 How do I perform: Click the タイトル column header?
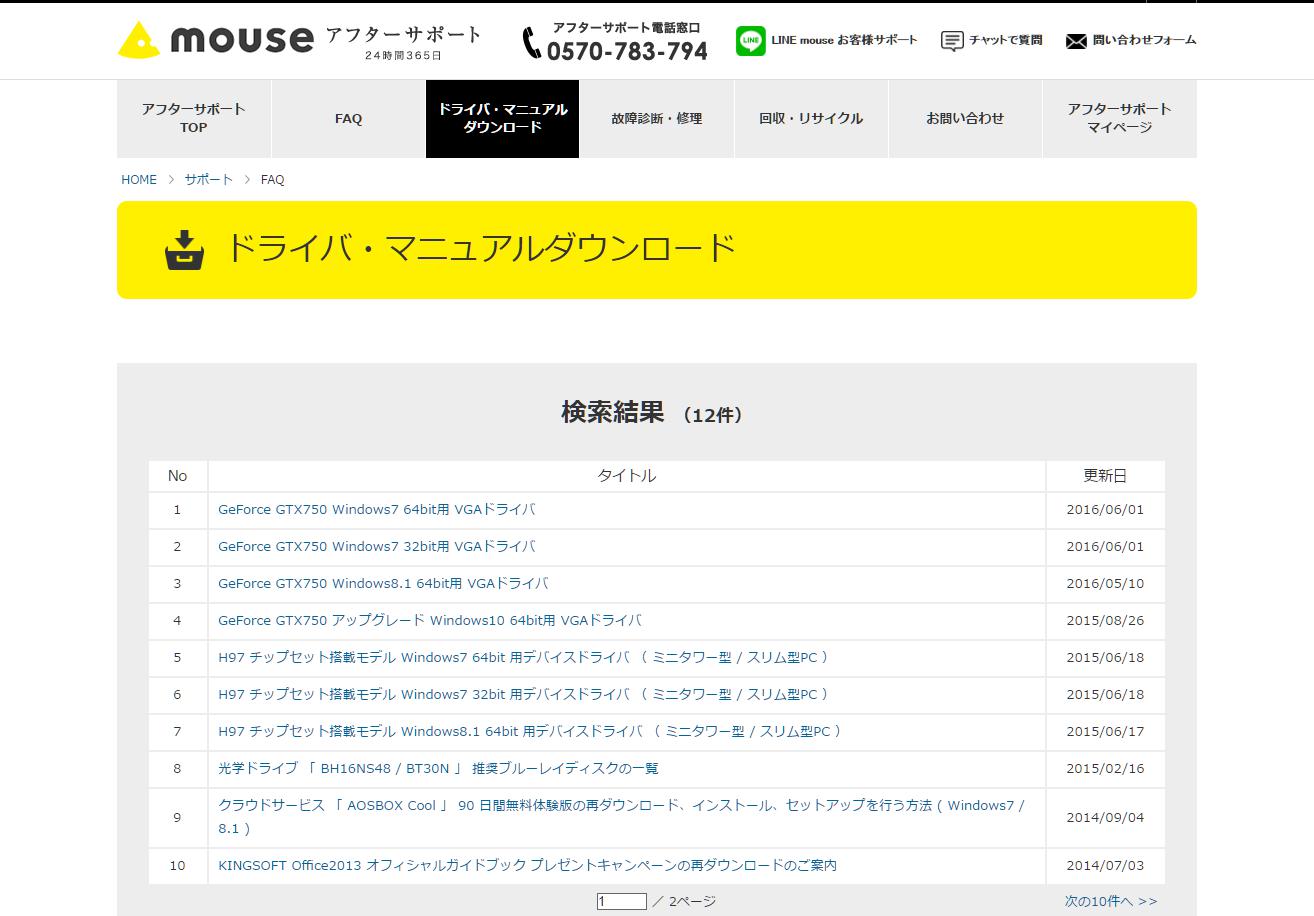[627, 476]
